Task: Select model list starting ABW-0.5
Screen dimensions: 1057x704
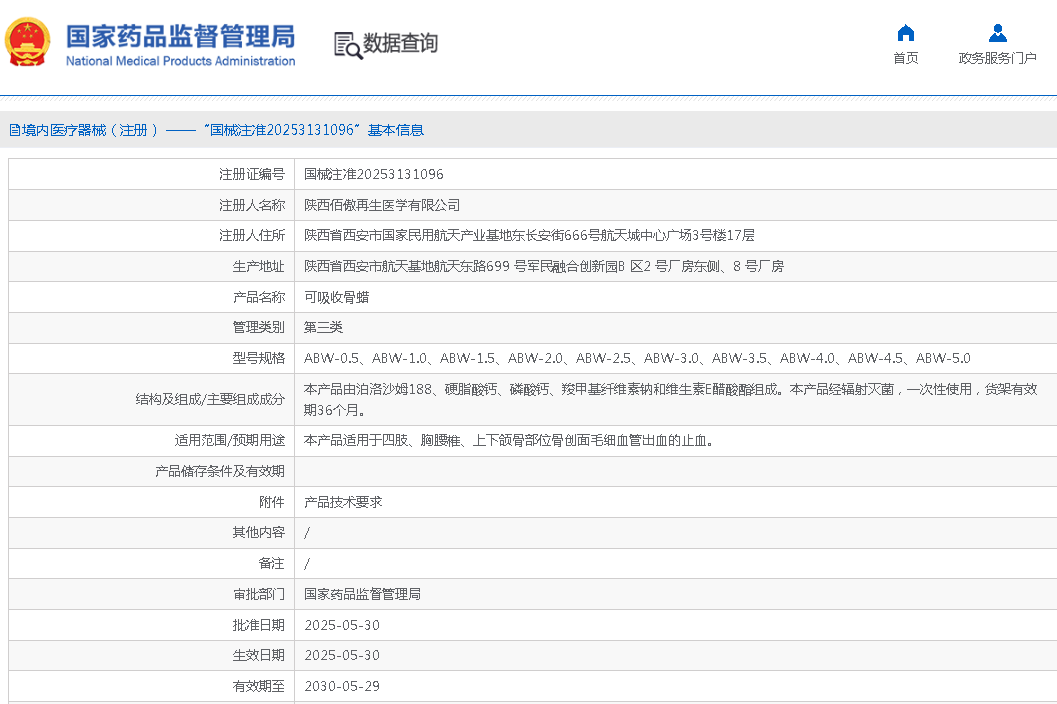Action: click(x=638, y=358)
